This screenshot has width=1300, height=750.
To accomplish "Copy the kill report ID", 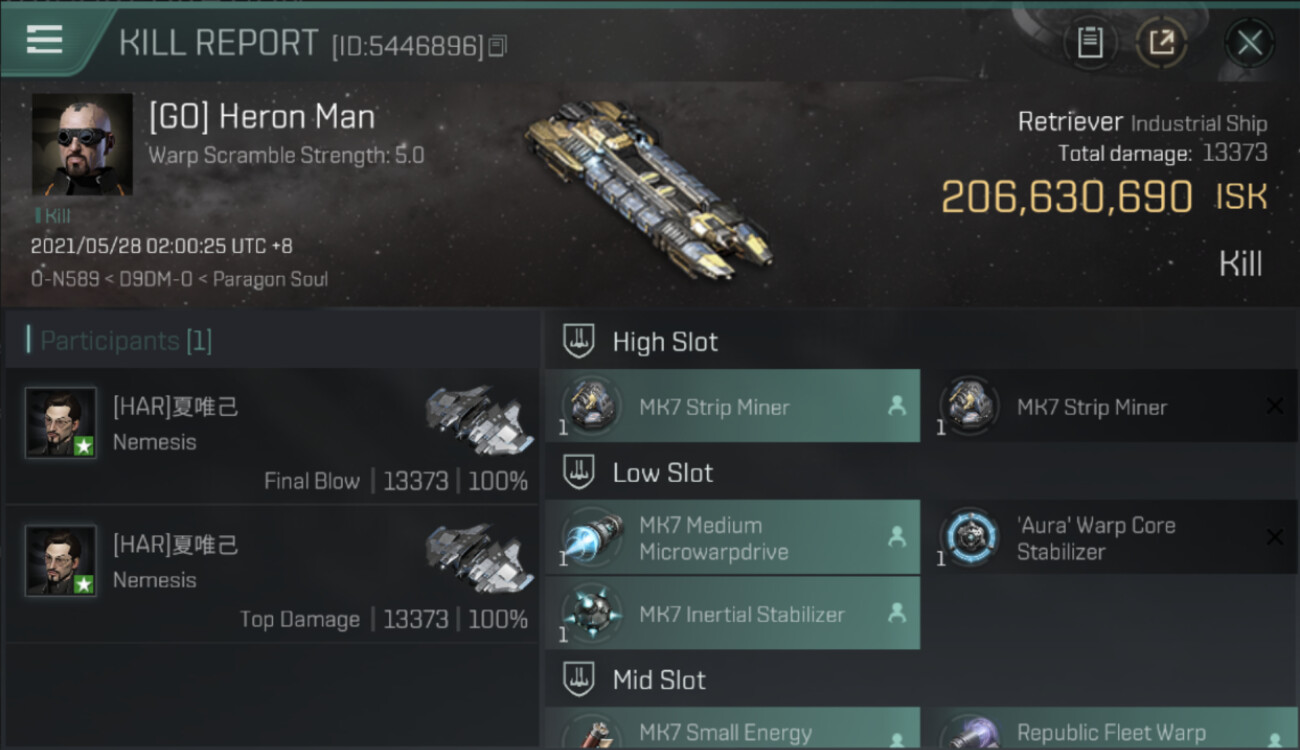I will pyautogui.click(x=497, y=45).
